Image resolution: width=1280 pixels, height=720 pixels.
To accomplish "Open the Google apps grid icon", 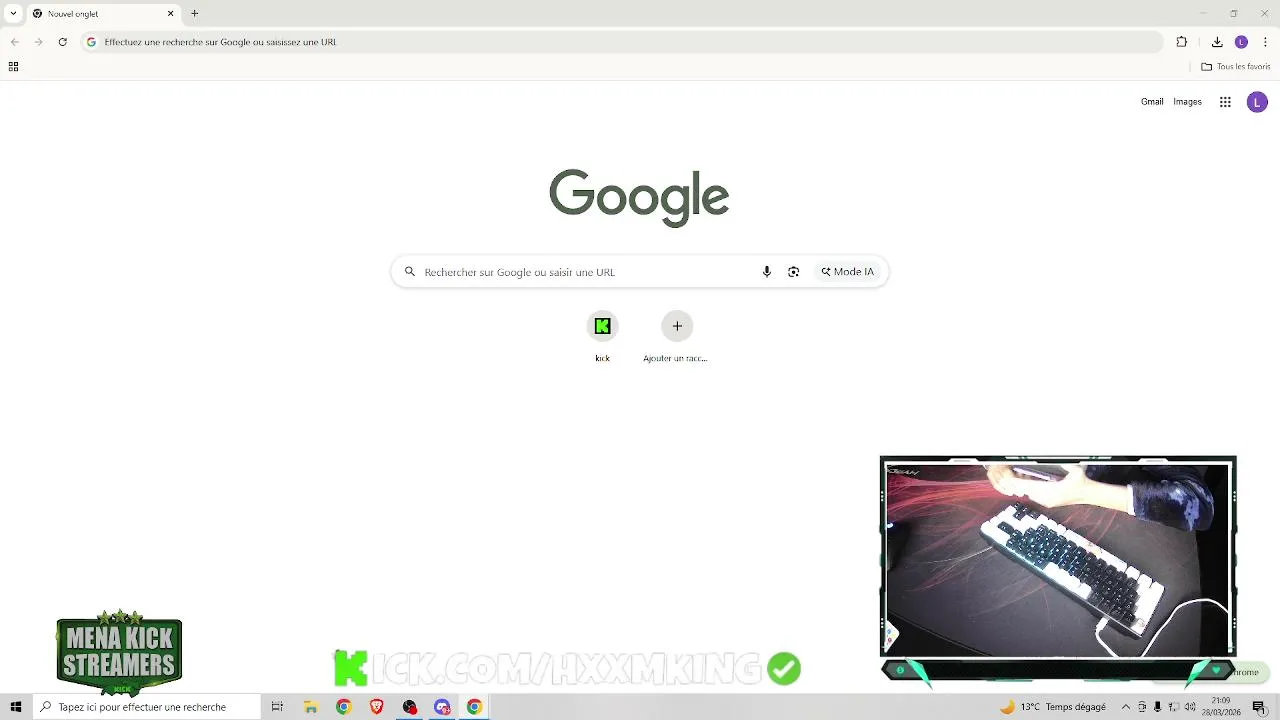I will coord(1225,102).
